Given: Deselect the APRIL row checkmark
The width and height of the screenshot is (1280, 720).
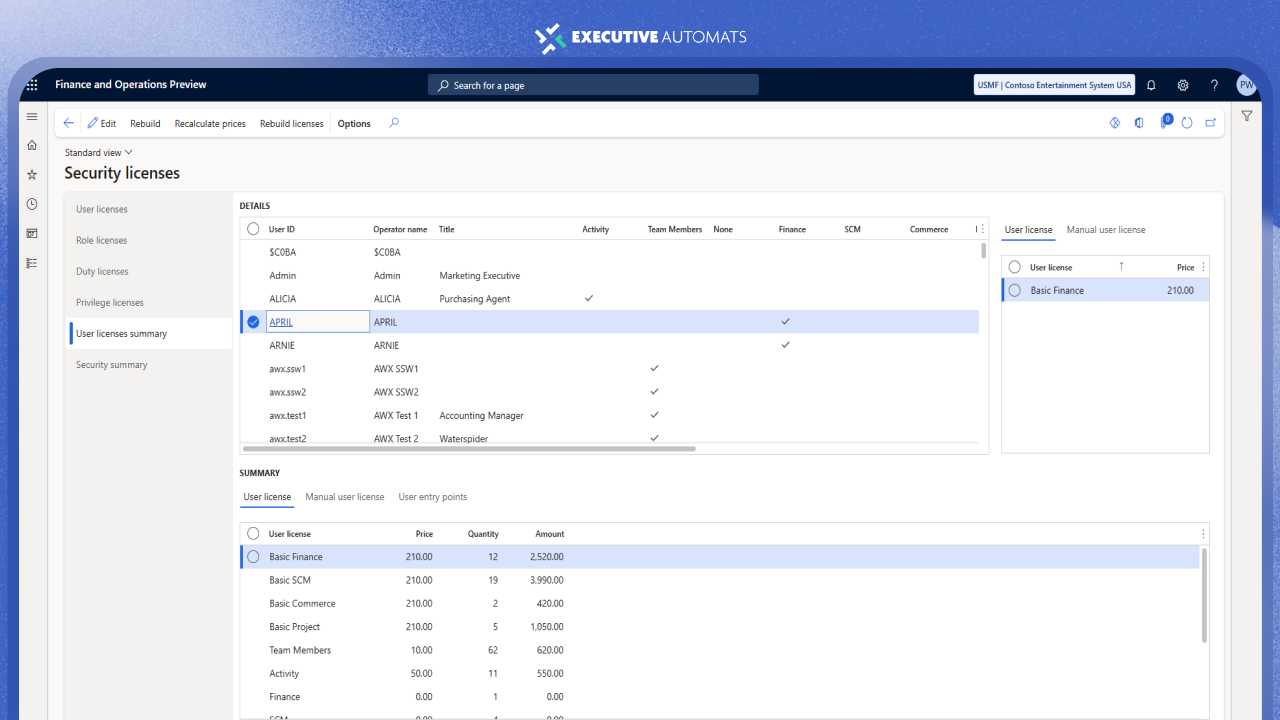Looking at the screenshot, I should (x=253, y=322).
